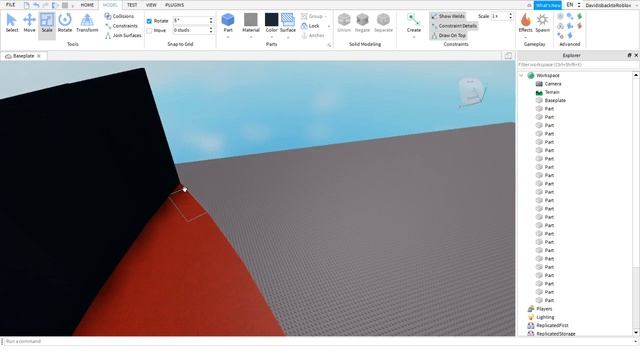Screen dimensions: 640x360
Task: Open the Transform tool
Action: click(87, 23)
